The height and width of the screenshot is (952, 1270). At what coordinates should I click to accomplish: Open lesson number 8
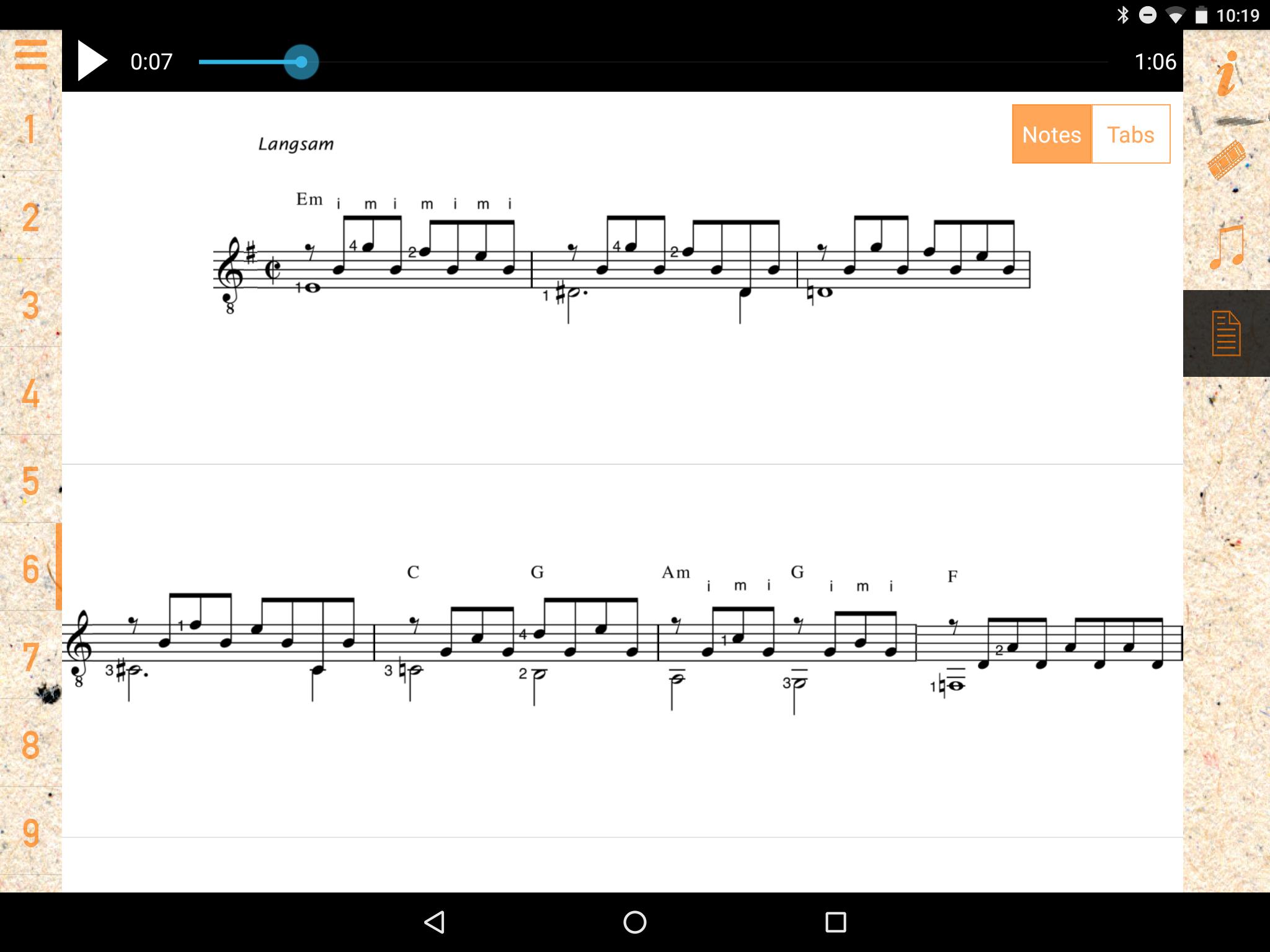pos(30,744)
